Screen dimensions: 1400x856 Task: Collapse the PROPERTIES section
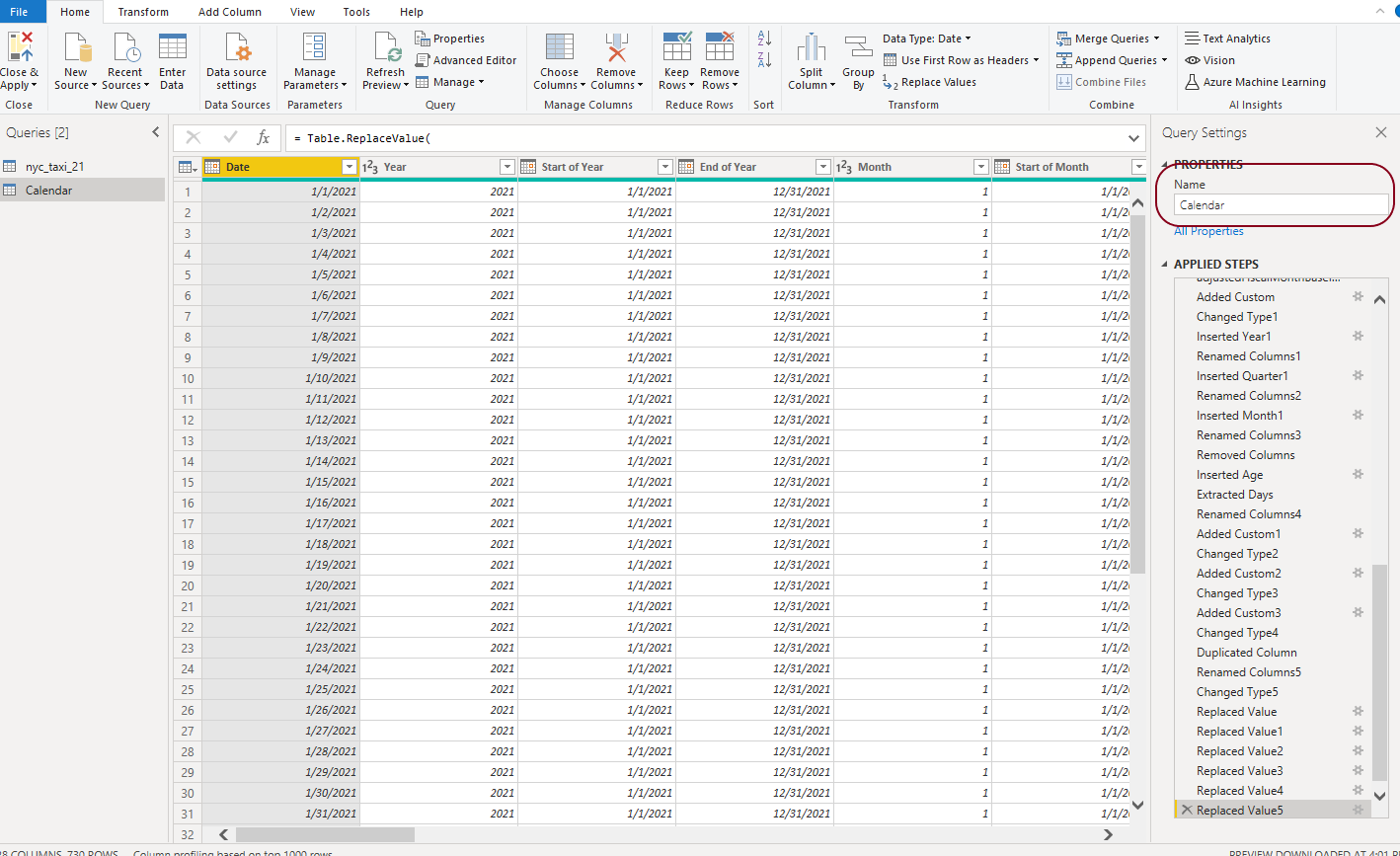1166,165
